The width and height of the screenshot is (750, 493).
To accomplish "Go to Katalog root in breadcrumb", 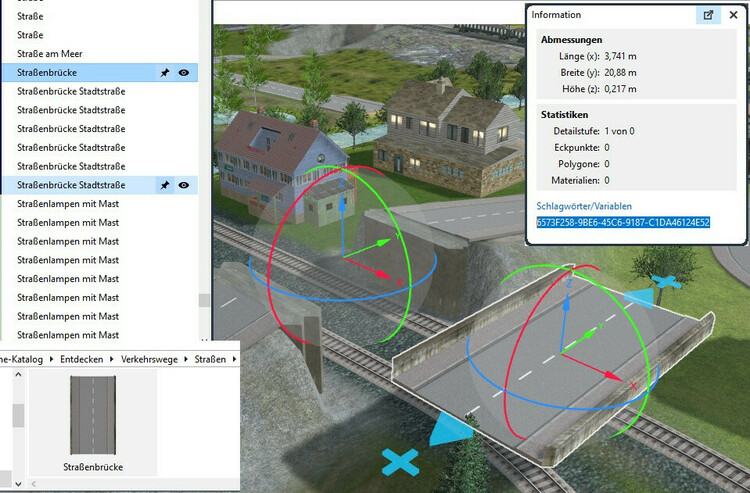I will click(x=21, y=359).
